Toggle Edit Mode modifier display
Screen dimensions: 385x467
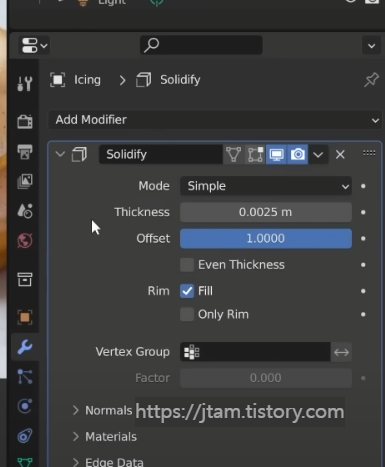[x=255, y=154]
